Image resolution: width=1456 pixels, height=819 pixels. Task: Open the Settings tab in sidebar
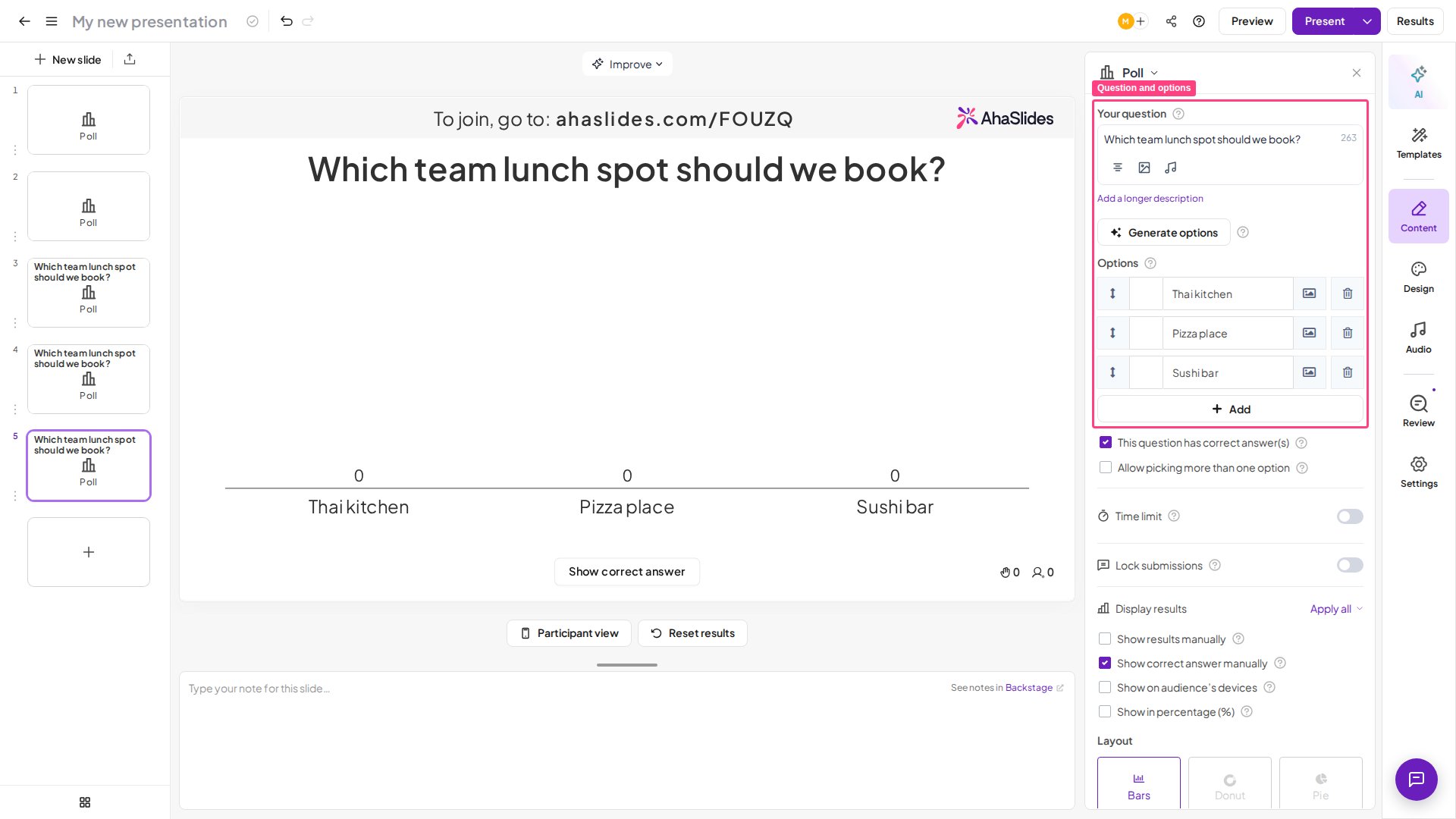click(1418, 472)
